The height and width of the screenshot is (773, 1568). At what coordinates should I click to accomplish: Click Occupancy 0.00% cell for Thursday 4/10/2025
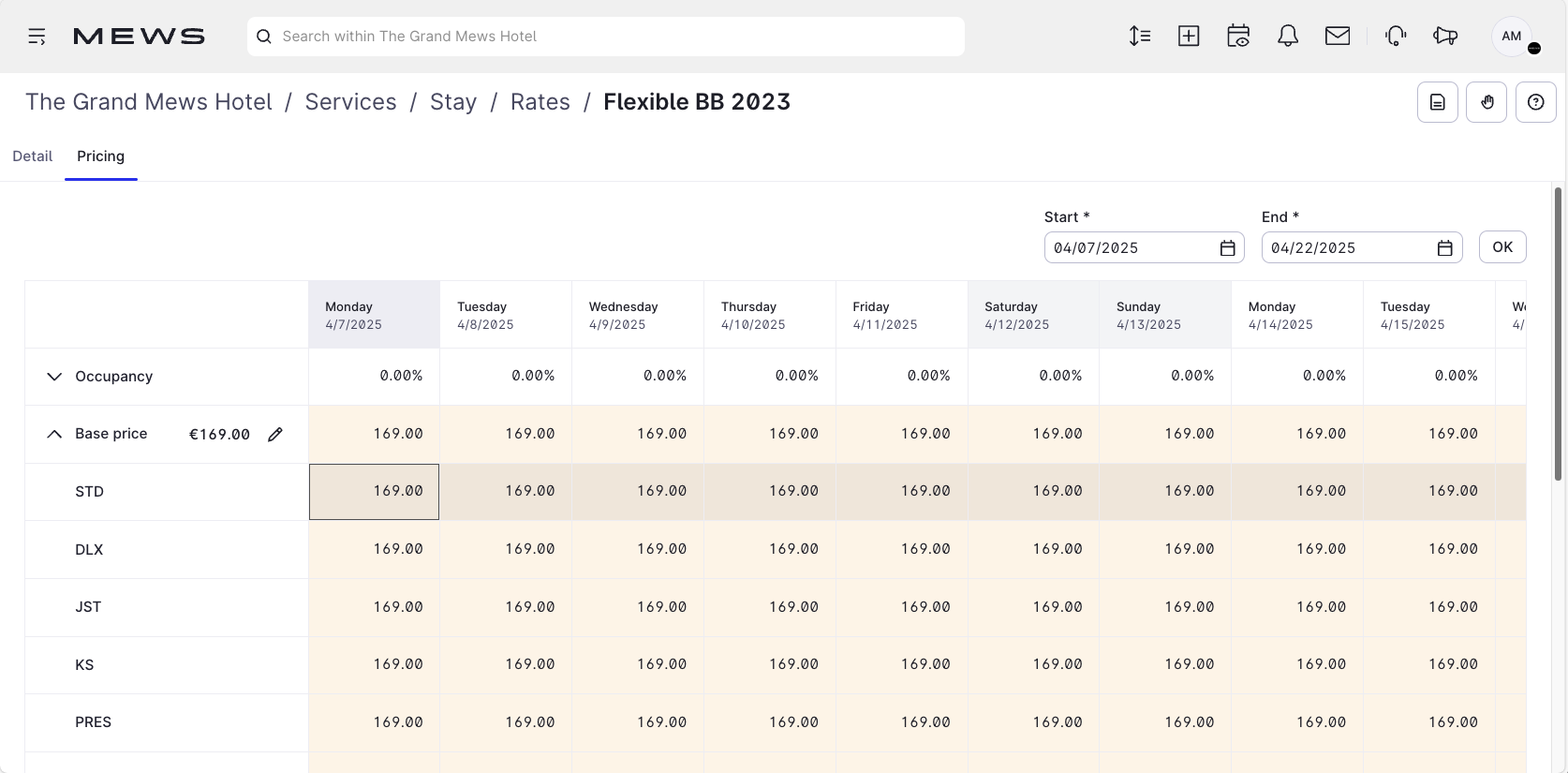point(770,377)
